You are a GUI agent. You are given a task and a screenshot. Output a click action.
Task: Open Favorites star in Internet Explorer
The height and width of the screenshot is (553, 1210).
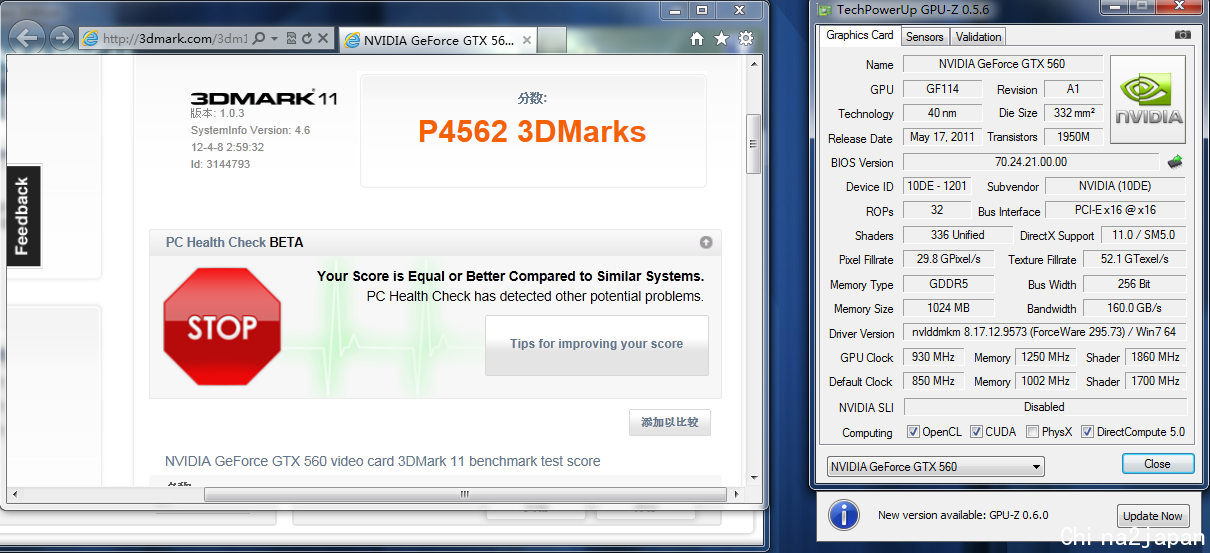(x=721, y=39)
